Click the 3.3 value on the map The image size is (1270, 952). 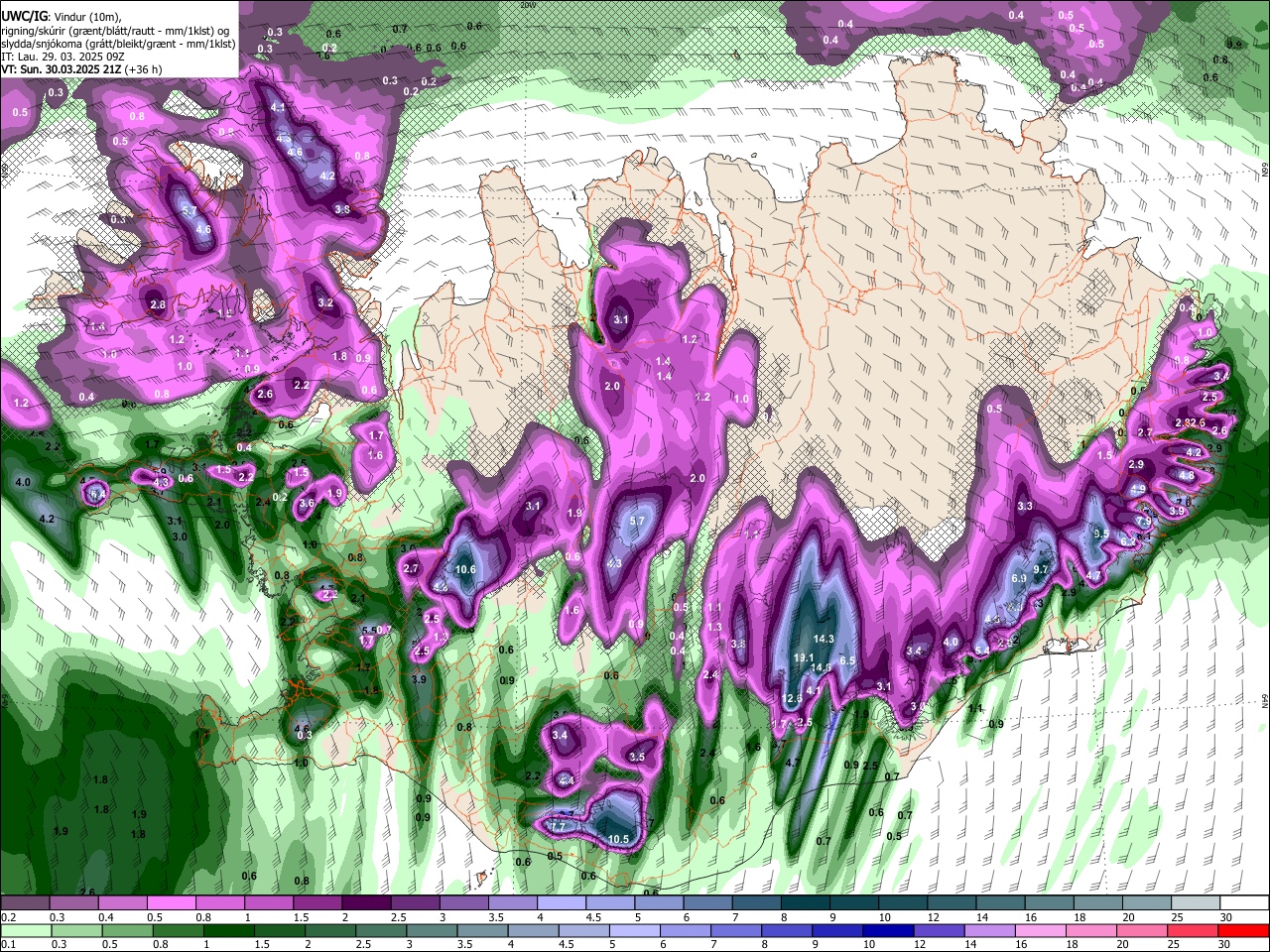[x=1026, y=506]
